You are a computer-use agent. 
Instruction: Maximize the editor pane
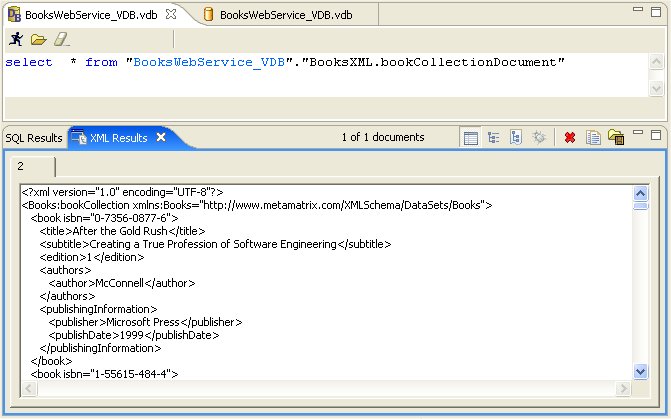pos(656,12)
